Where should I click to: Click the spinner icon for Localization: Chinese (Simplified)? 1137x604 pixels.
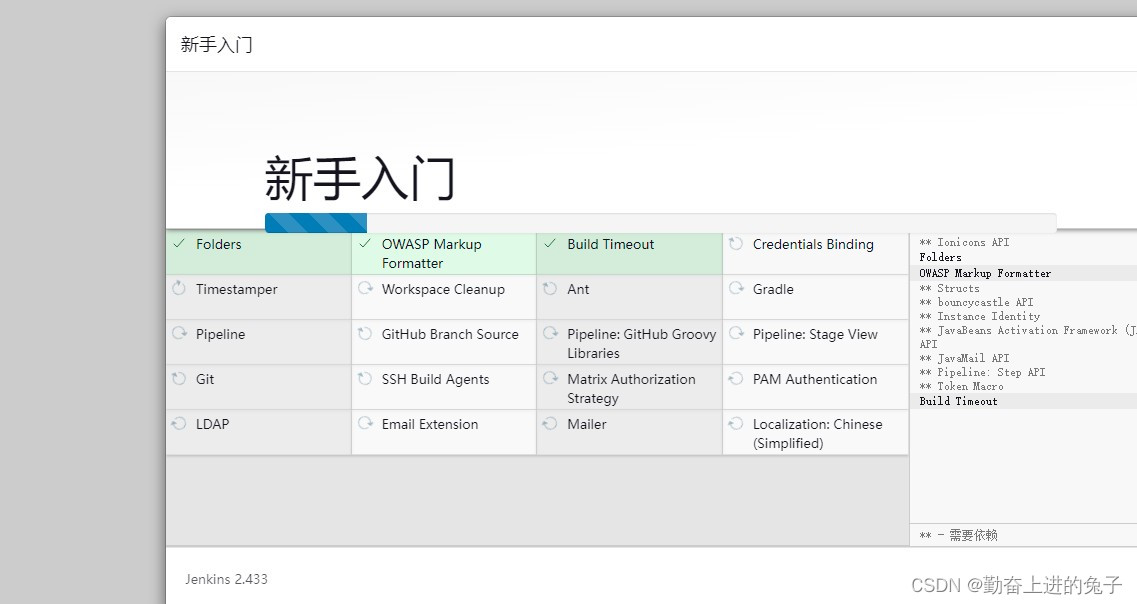point(736,423)
